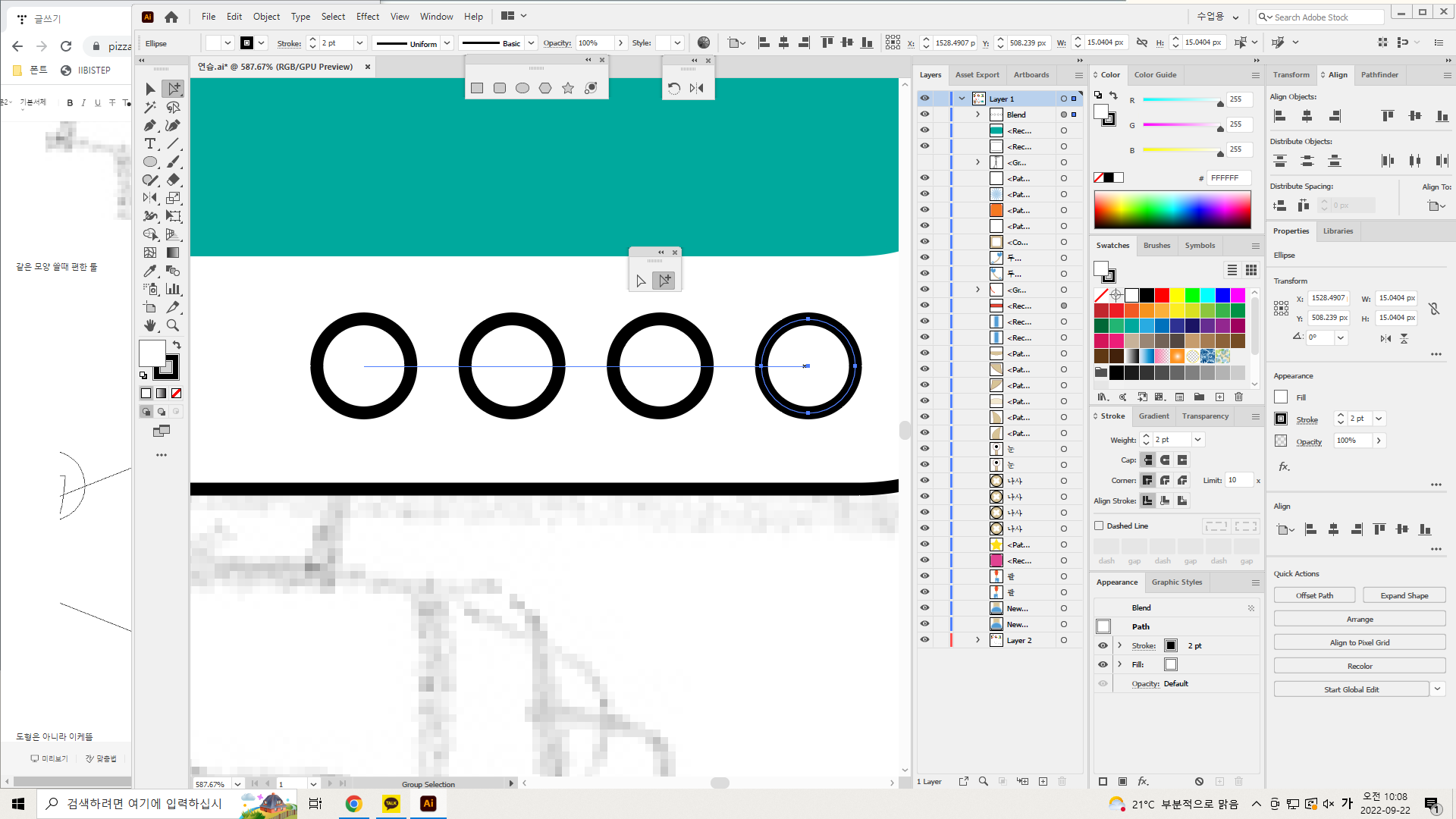Select the Type tool
Viewport: 1456px width, 819px height.
coord(150,143)
